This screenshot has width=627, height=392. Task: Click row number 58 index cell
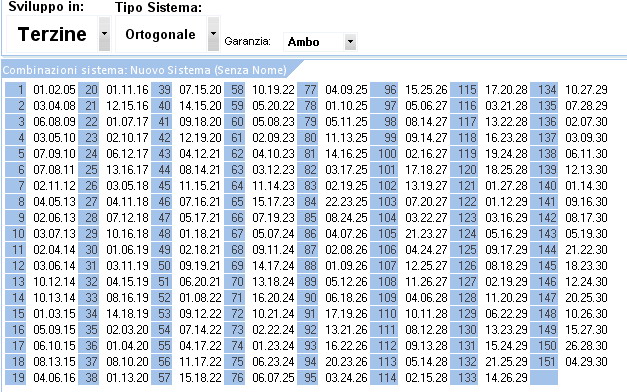[x=234, y=90]
